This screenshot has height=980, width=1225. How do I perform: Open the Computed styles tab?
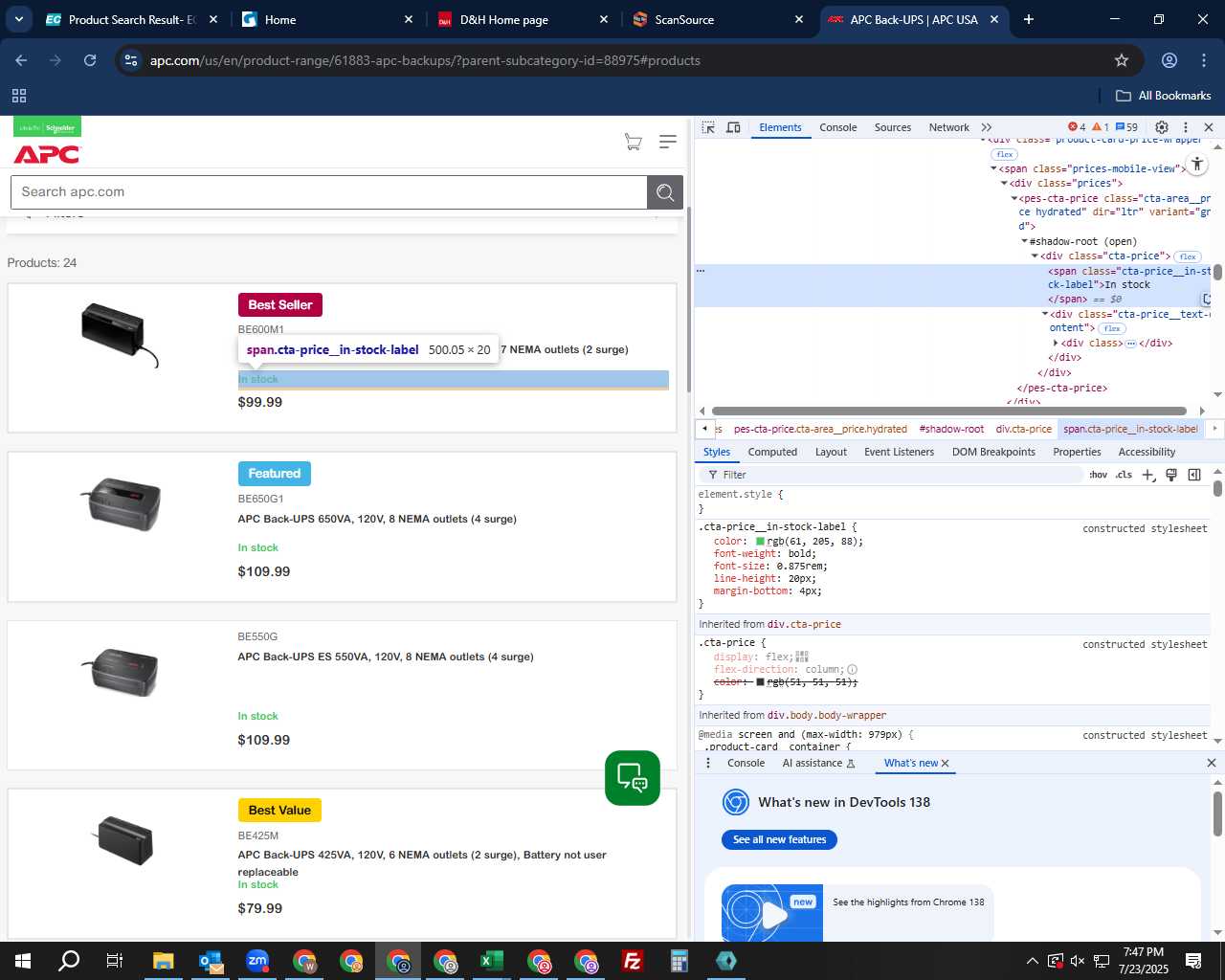772,452
